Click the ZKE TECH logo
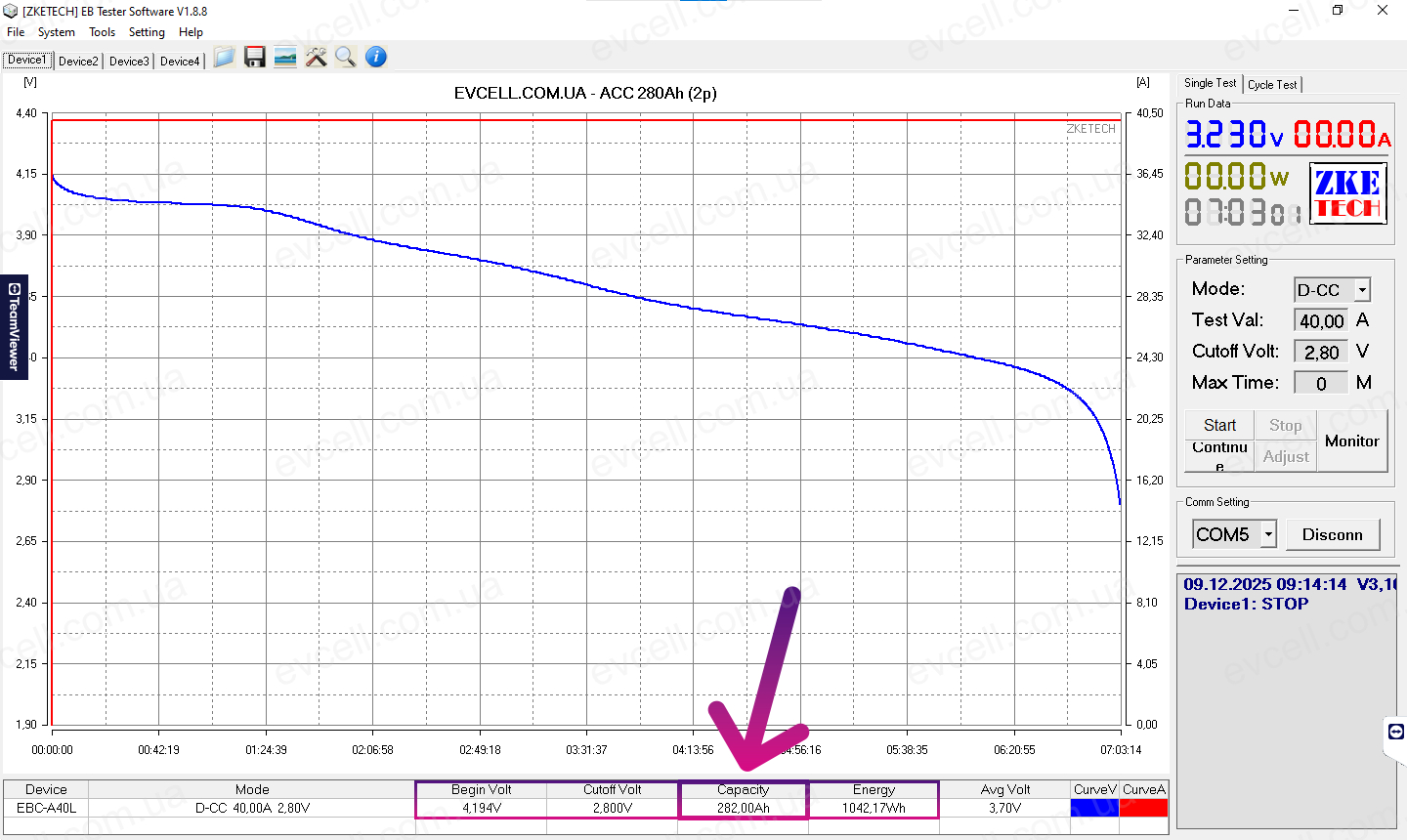Viewport: 1407px width, 840px height. coord(1347,193)
